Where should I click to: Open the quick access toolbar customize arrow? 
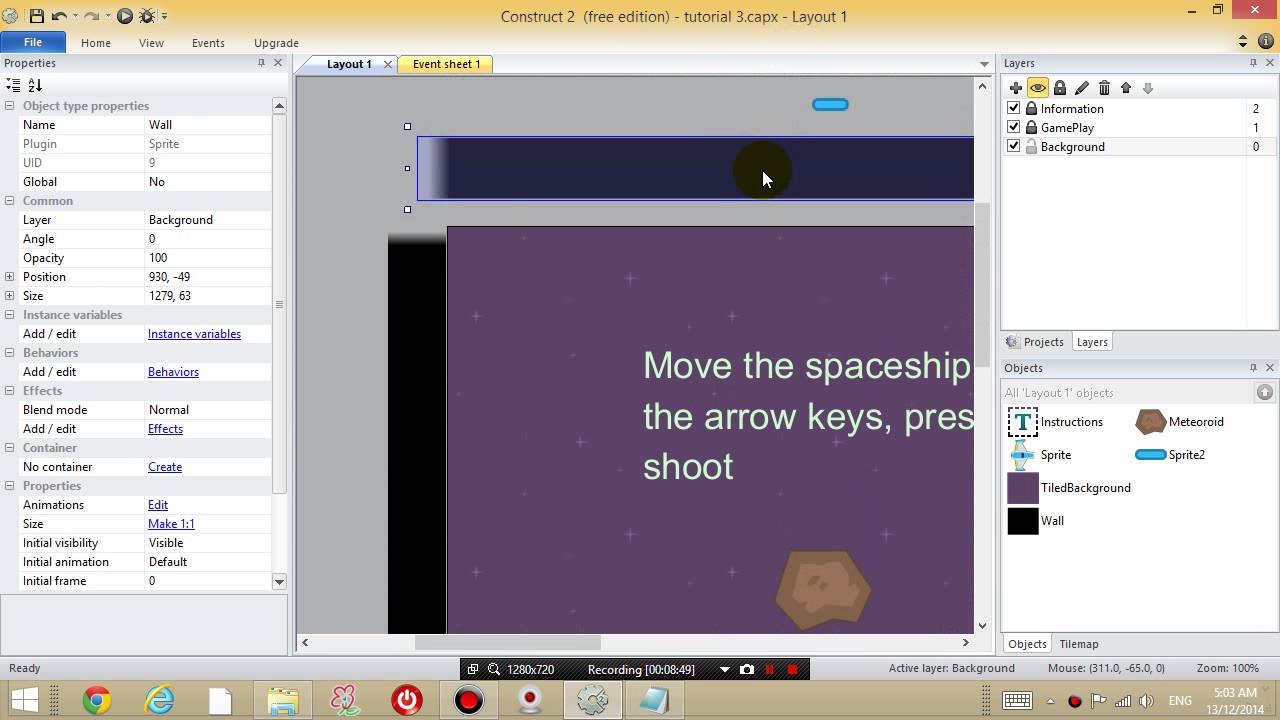point(164,16)
